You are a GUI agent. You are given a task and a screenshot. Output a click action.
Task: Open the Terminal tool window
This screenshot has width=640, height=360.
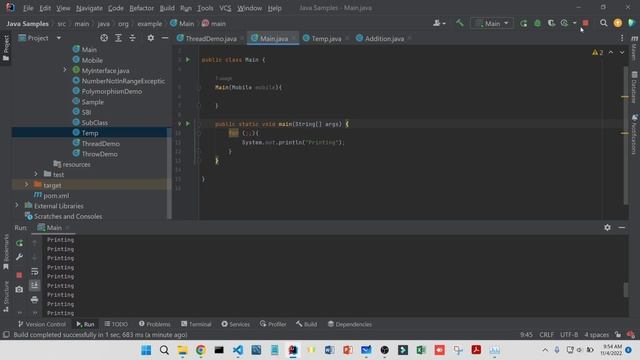[x=196, y=324]
